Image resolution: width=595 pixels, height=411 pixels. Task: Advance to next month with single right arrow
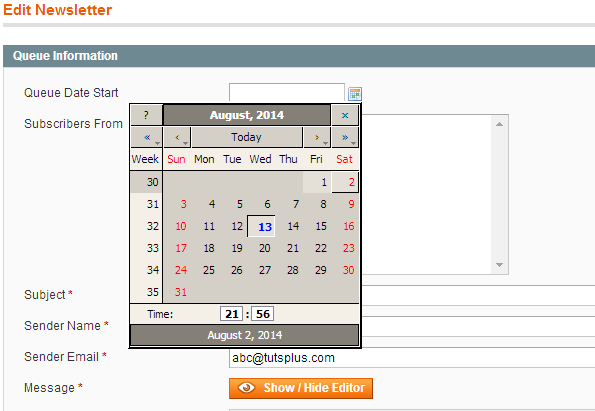[x=317, y=137]
